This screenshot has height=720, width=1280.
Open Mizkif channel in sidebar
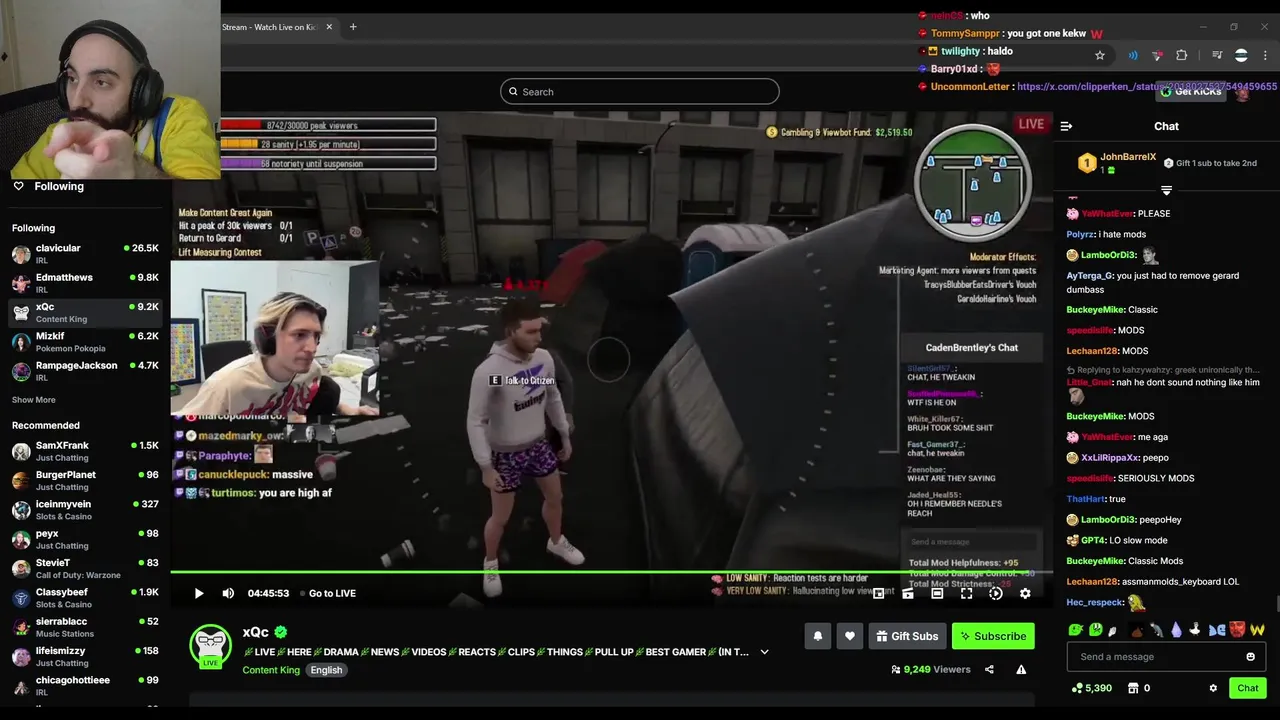[85, 342]
